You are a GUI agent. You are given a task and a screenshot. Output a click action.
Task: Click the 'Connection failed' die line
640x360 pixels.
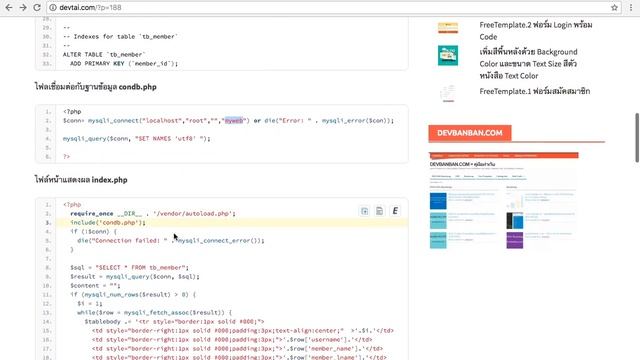point(171,240)
